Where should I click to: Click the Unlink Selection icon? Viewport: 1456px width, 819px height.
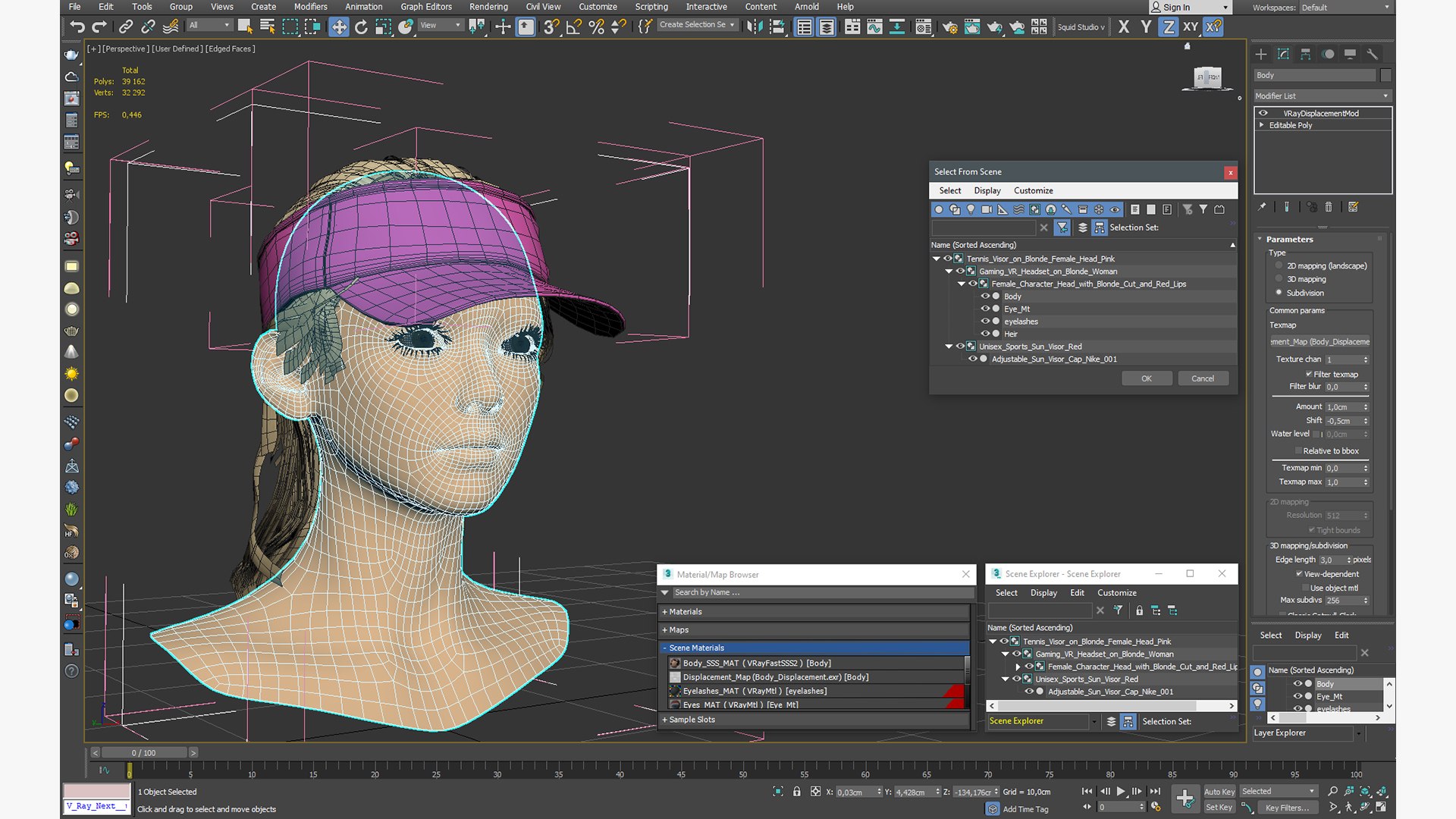[148, 27]
